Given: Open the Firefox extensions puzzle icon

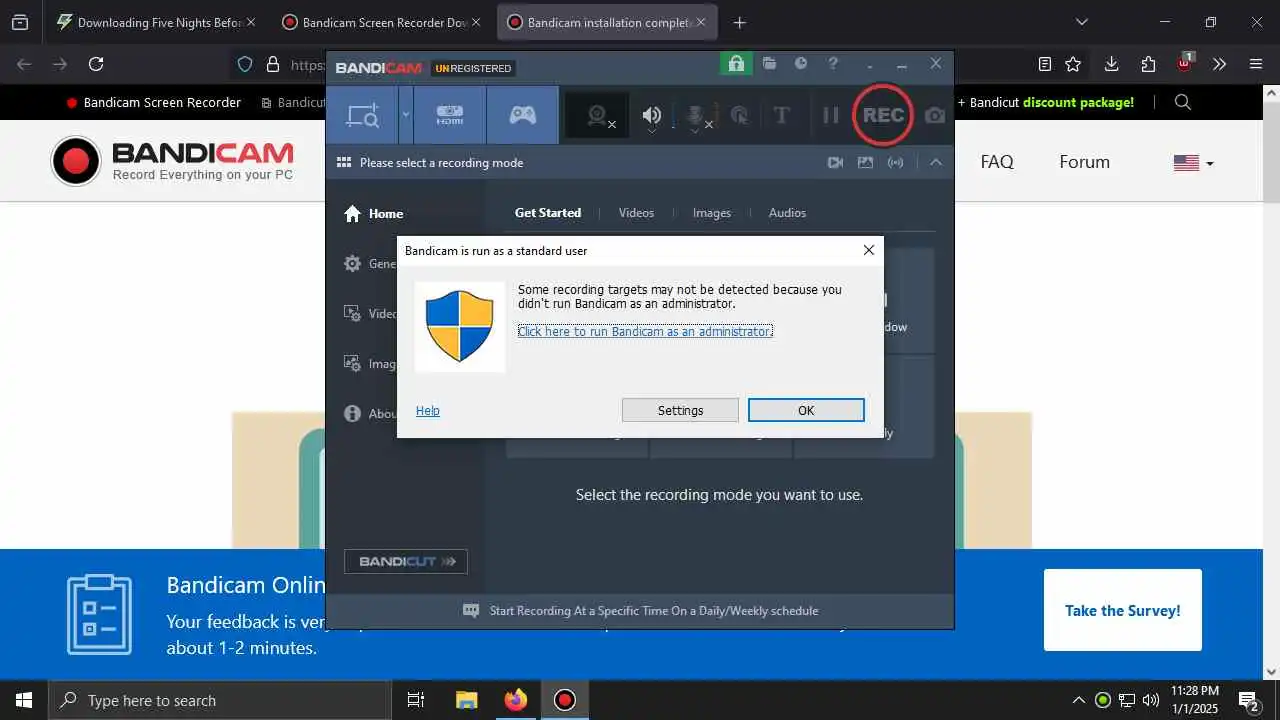Looking at the screenshot, I should (x=1148, y=64).
